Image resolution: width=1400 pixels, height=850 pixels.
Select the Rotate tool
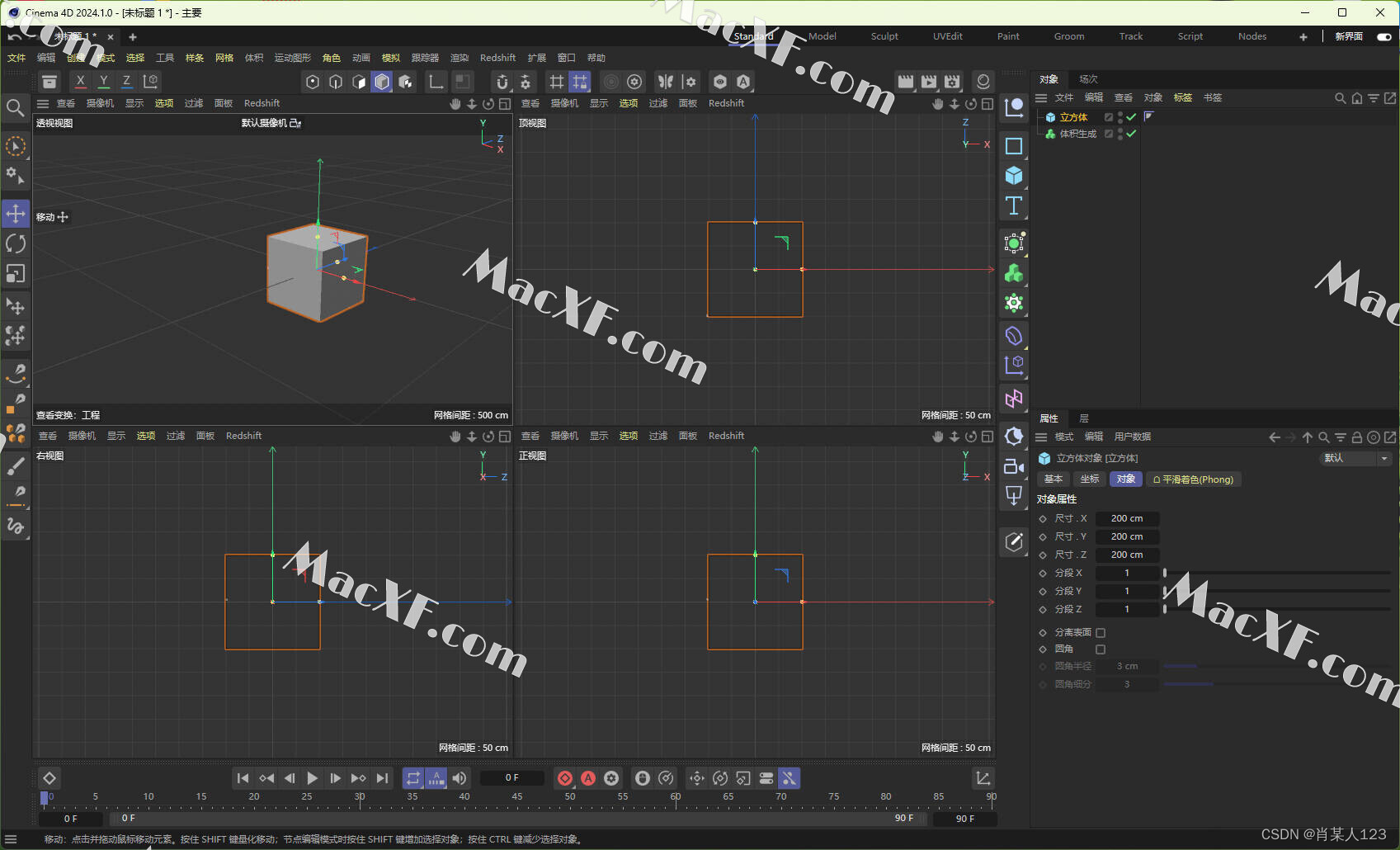[16, 243]
